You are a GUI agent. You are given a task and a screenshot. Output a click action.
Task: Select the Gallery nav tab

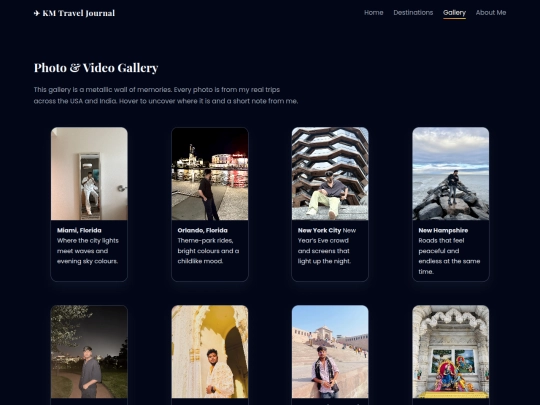pyautogui.click(x=454, y=13)
